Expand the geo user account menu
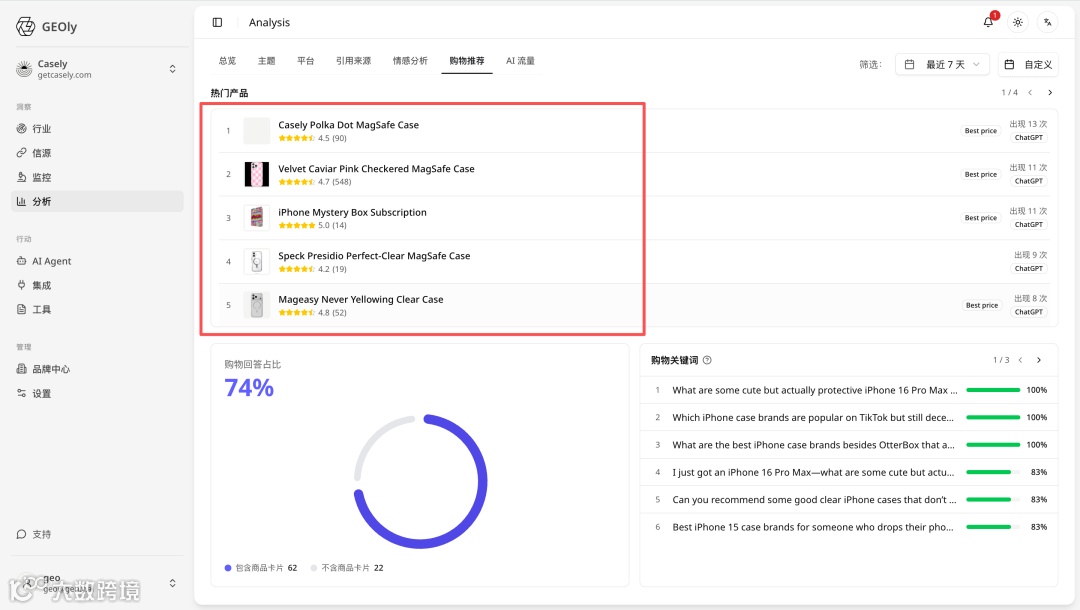 point(172,583)
